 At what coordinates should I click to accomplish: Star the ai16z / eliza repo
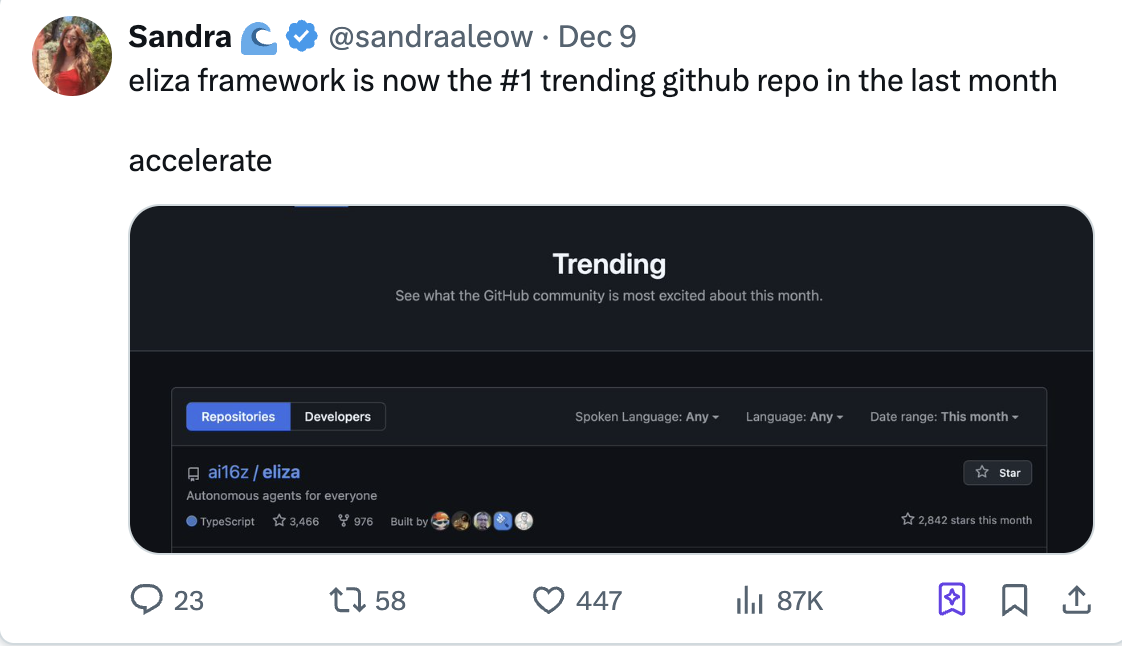[997, 473]
